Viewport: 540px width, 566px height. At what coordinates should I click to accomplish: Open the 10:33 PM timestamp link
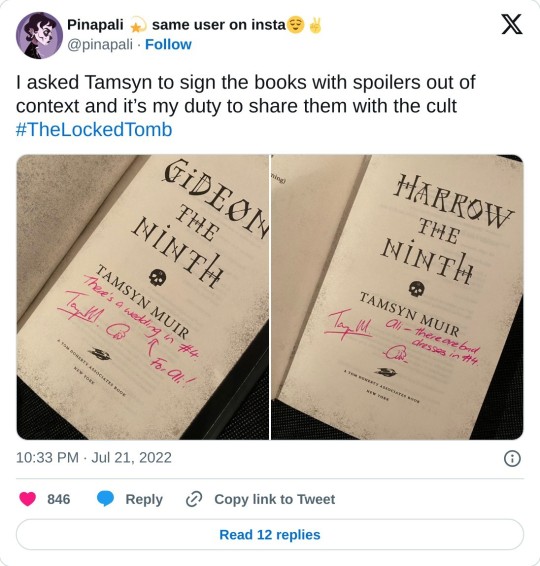(47, 458)
